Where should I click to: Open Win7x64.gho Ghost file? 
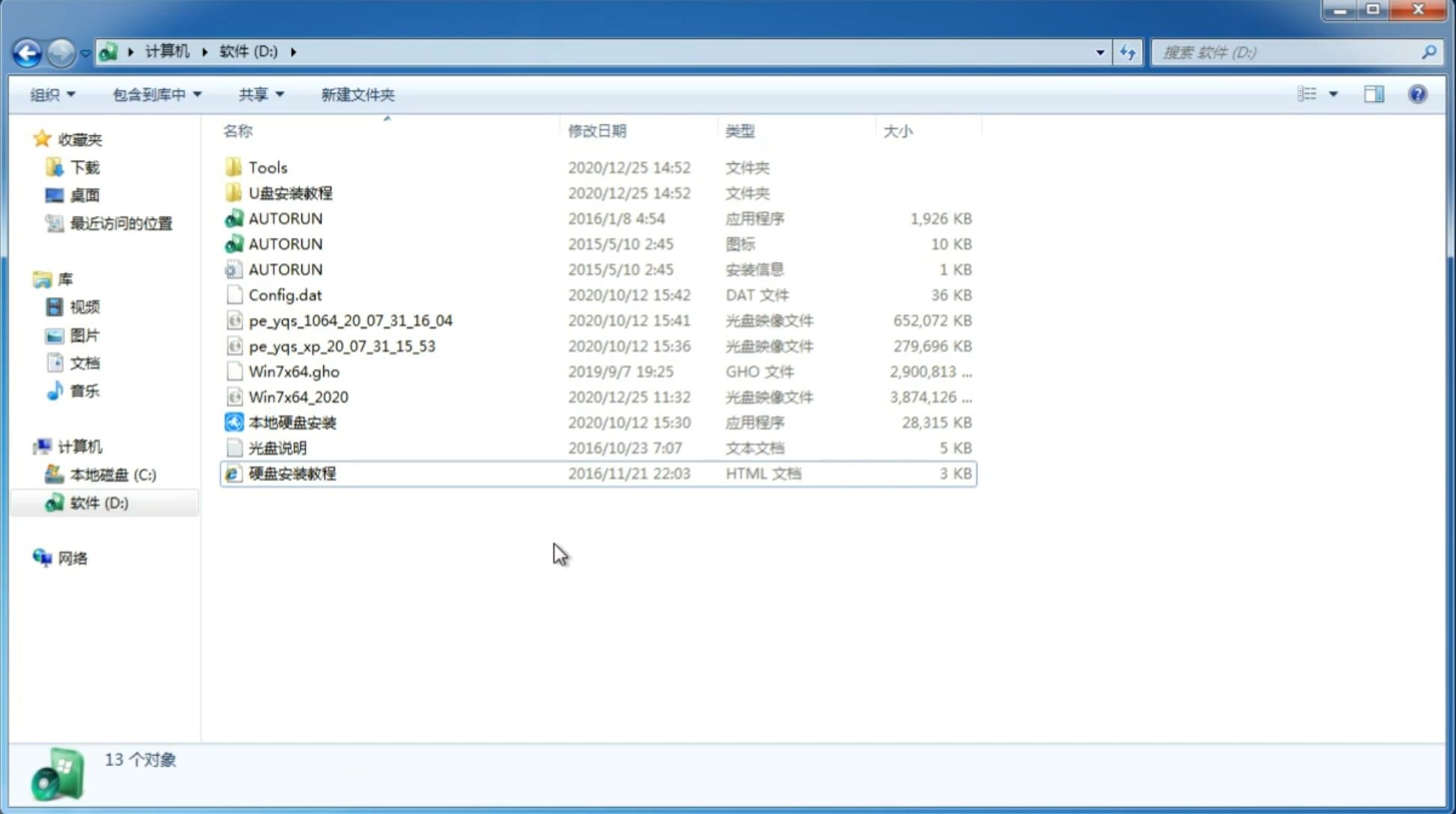click(294, 371)
